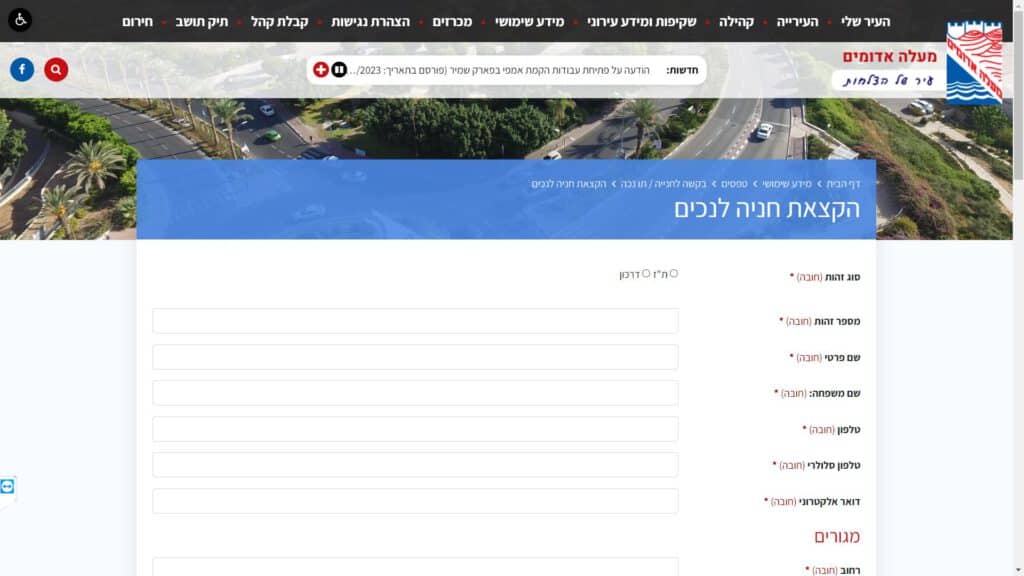Click the טפסים breadcrumb link
Screen dimensions: 1024x576
[x=734, y=184]
